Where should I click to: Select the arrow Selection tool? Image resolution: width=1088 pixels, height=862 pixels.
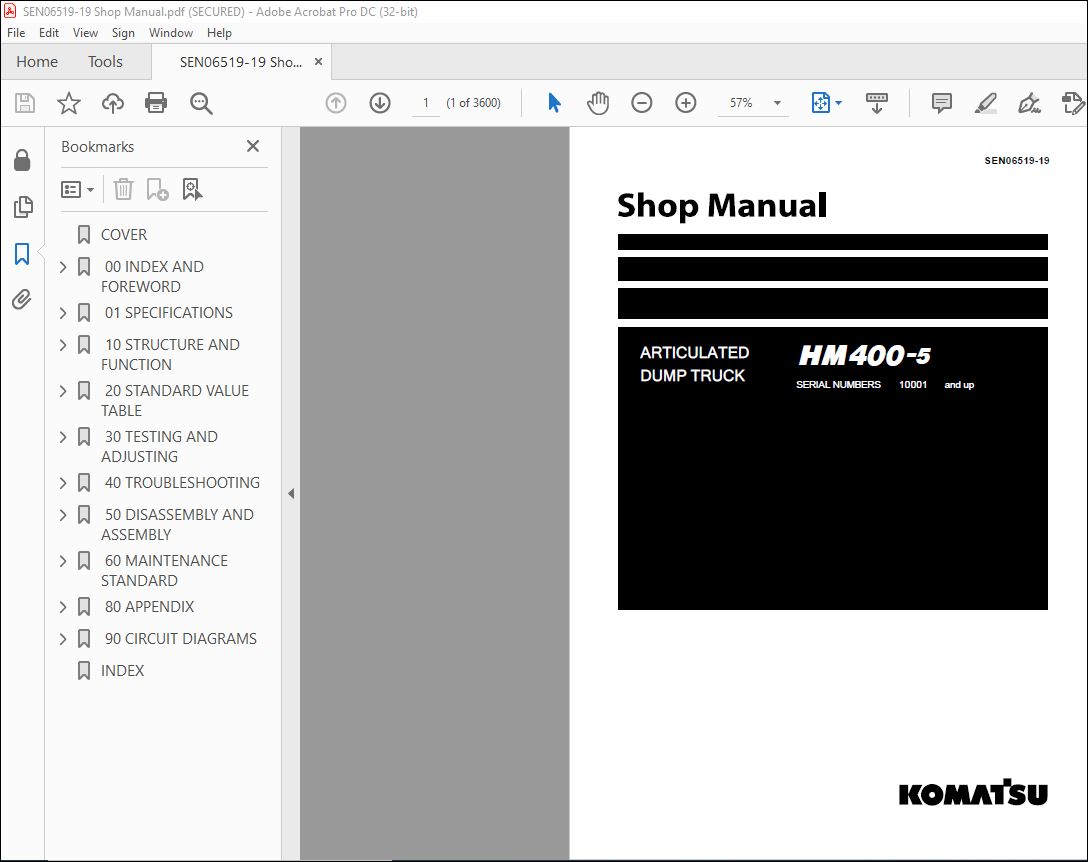pyautogui.click(x=554, y=103)
